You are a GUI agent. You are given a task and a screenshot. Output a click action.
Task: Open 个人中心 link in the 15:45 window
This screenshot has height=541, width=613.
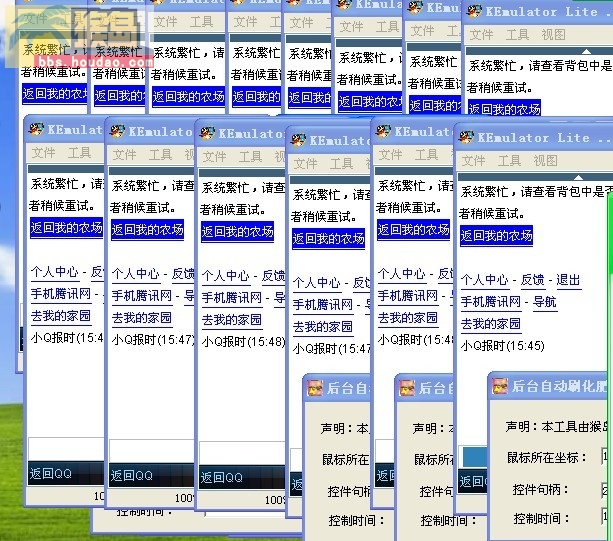(484, 279)
